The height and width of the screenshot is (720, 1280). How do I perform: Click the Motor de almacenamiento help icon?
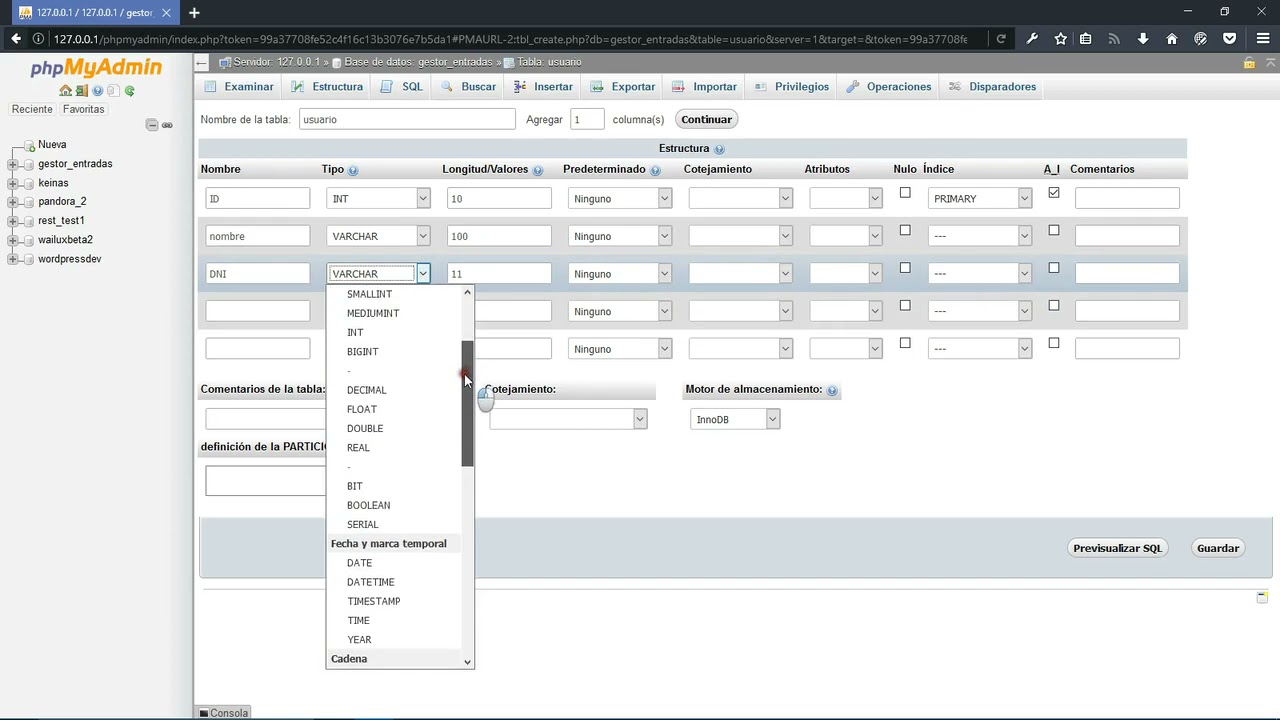pyautogui.click(x=832, y=391)
